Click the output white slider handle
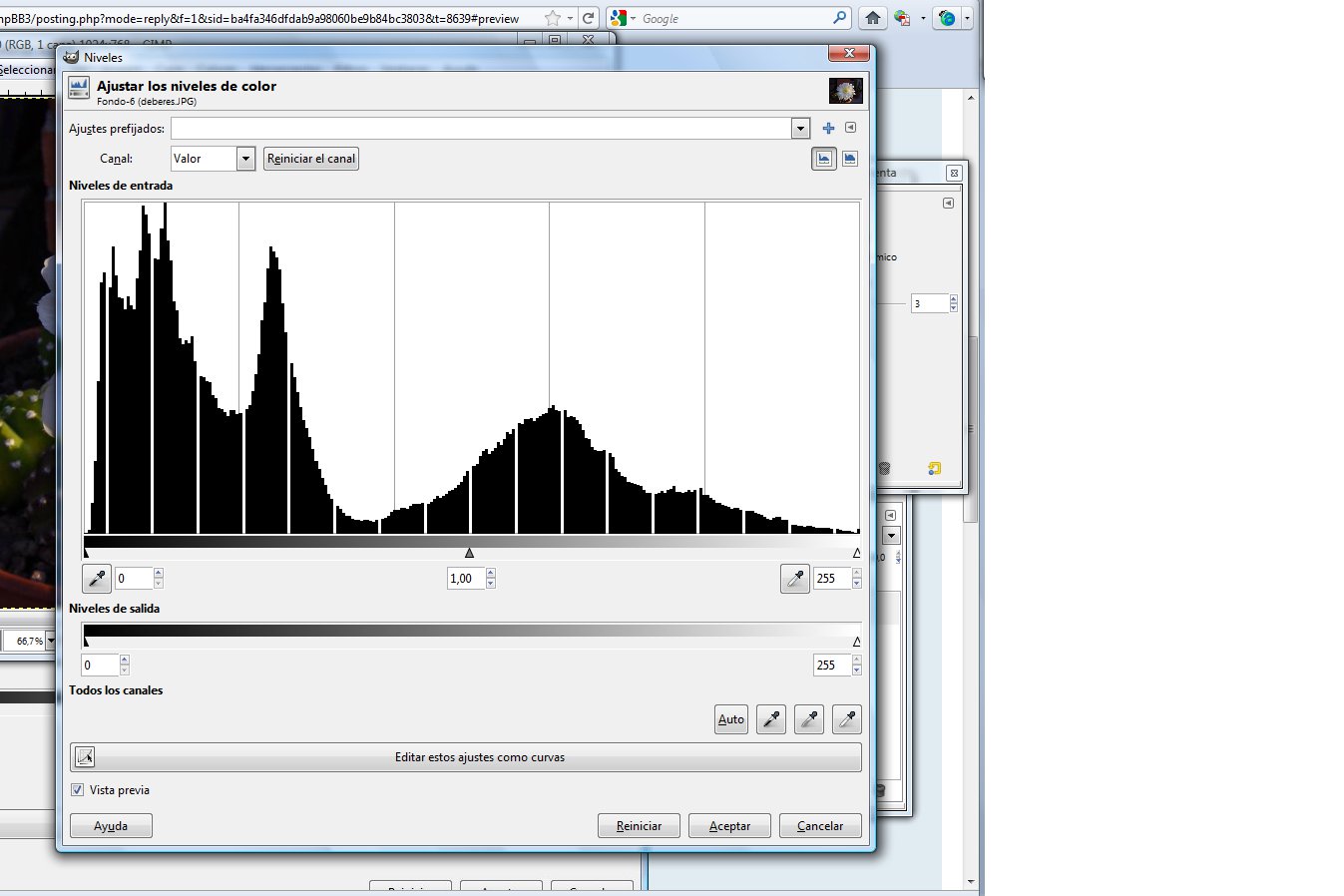 (x=857, y=642)
